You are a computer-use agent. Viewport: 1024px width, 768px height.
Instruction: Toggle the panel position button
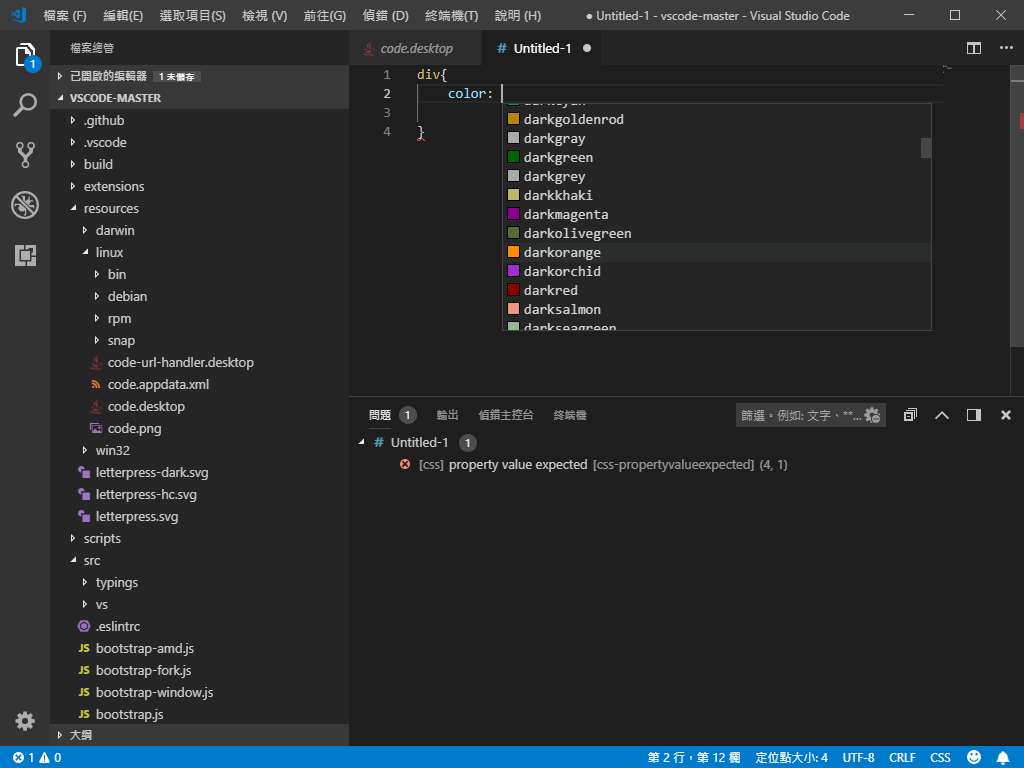[973, 415]
